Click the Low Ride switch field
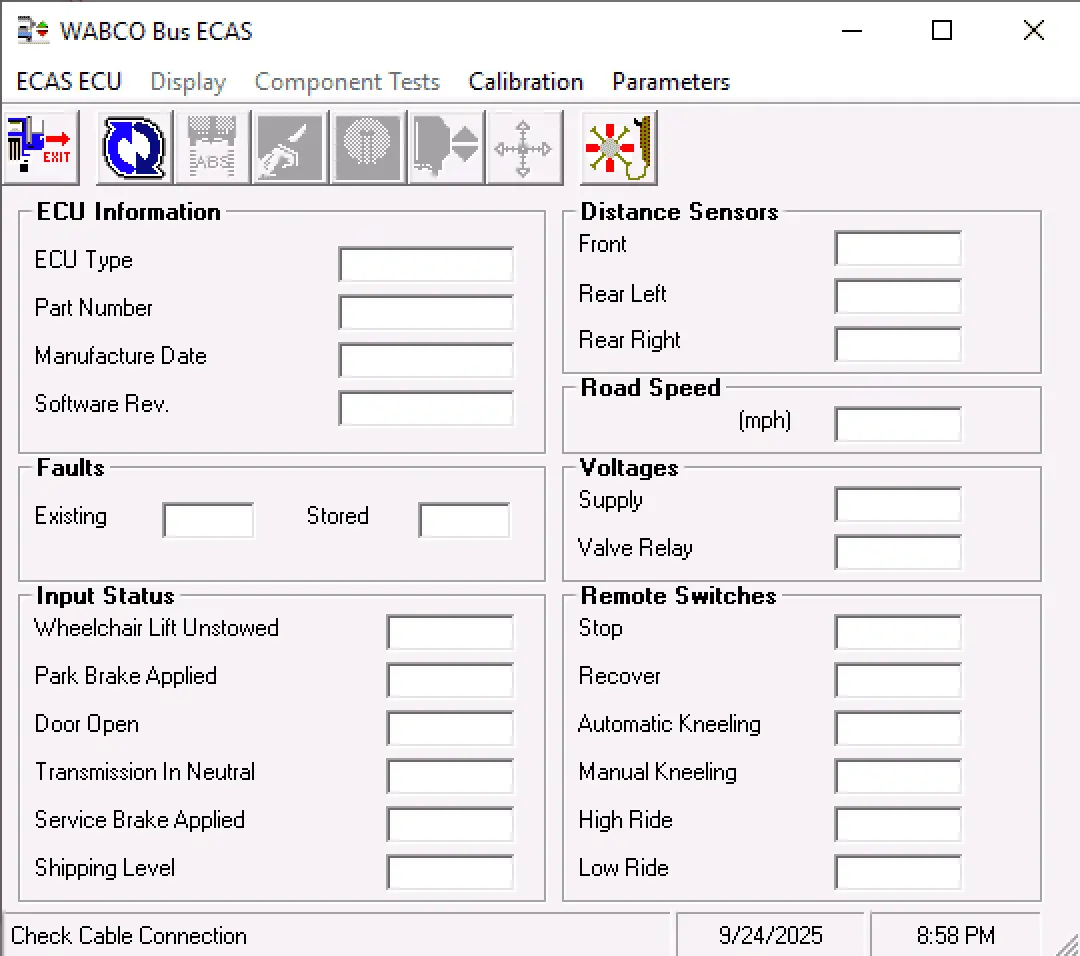This screenshot has height=956, width=1080. tap(898, 872)
